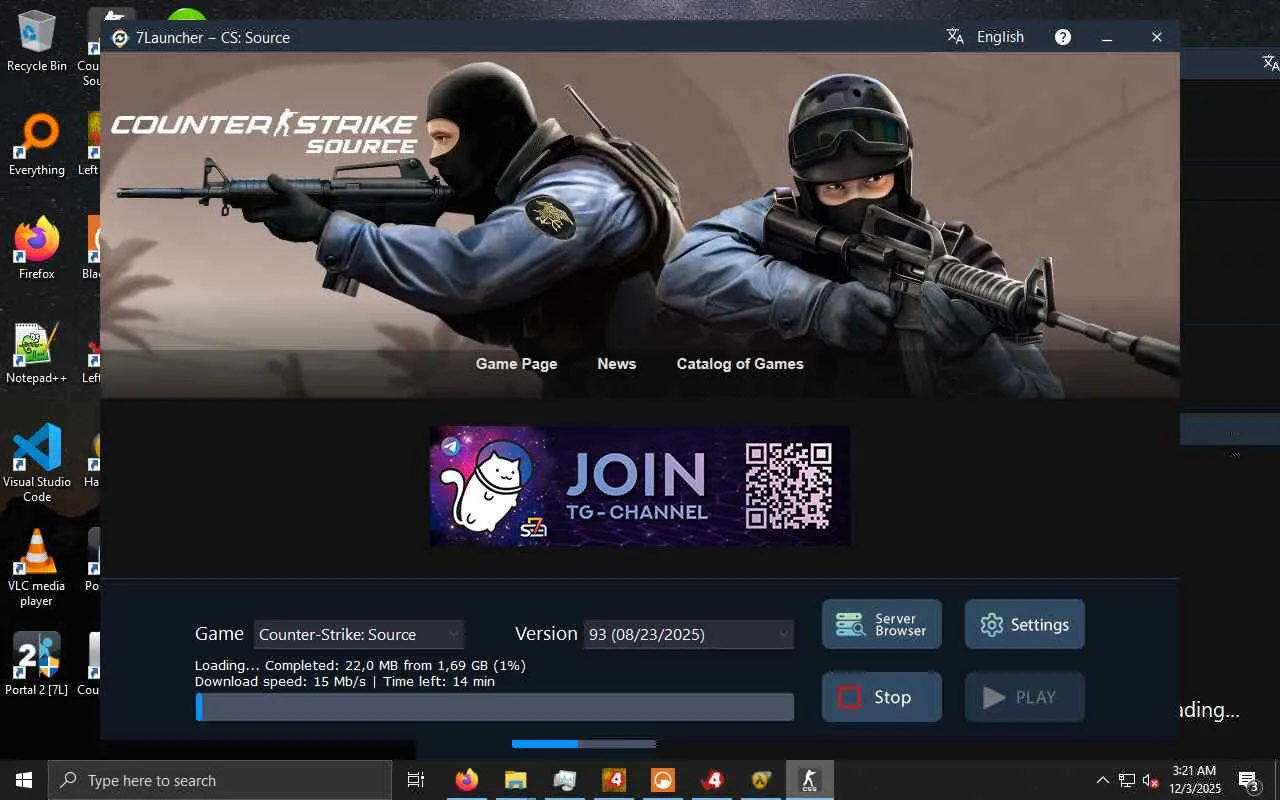The width and height of the screenshot is (1280, 800).
Task: Click the active CSS launcher taskbar icon
Action: click(x=810, y=780)
